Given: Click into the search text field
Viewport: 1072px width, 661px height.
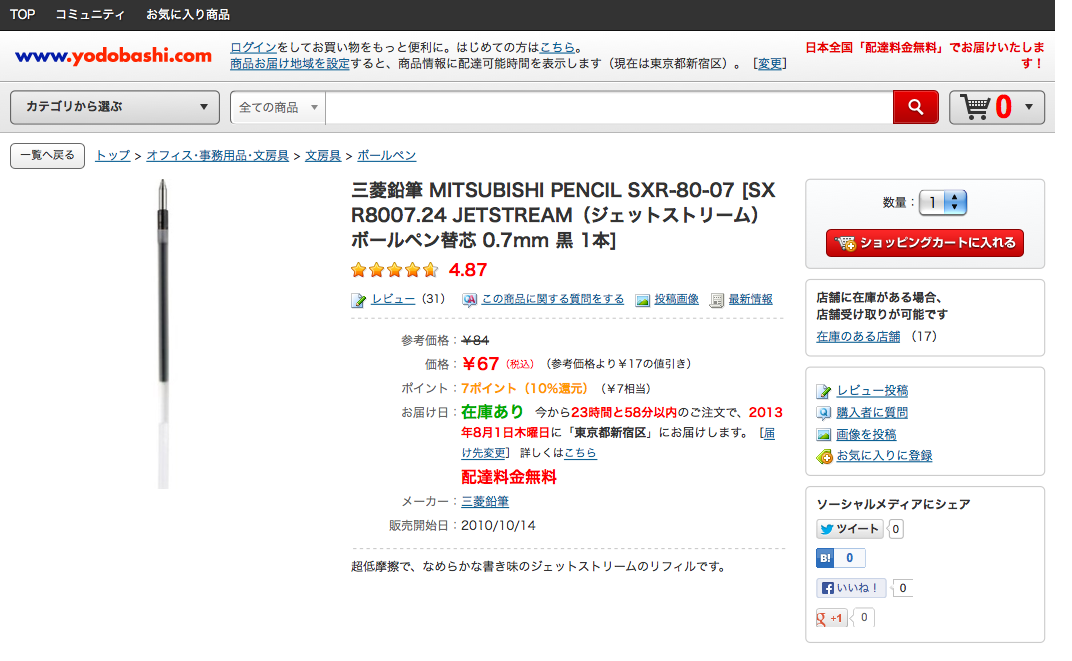Looking at the screenshot, I should (x=609, y=107).
